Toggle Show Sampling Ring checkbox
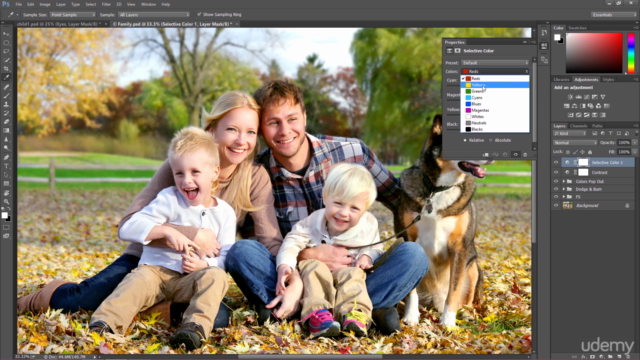 coord(199,14)
